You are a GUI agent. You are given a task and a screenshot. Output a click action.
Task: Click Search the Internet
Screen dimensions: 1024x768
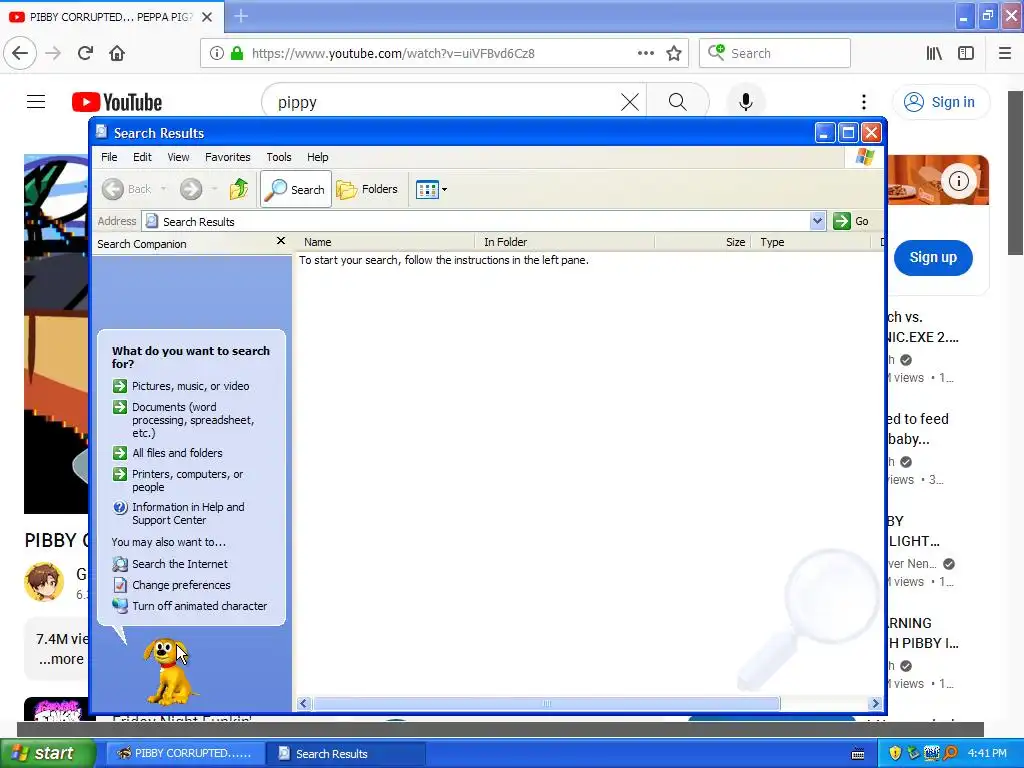pos(170,564)
